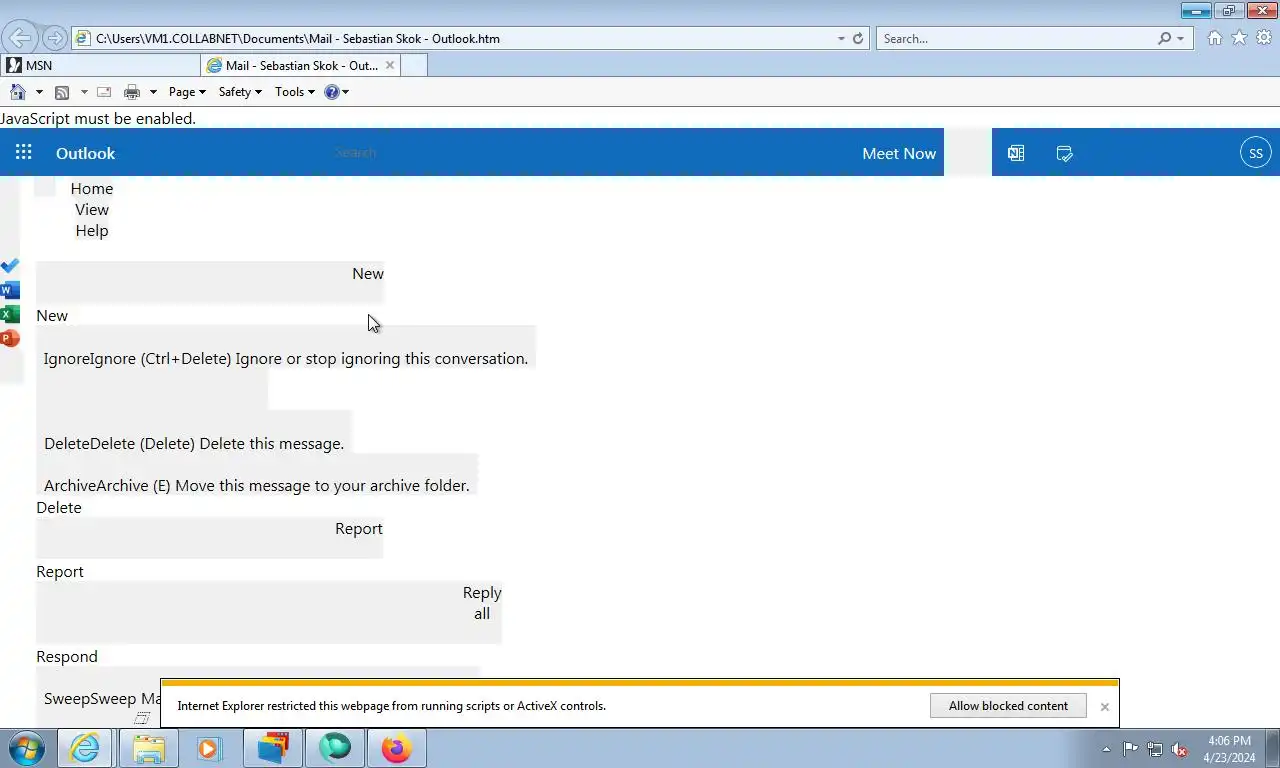Open the stacked folders app in taskbar

[272, 748]
